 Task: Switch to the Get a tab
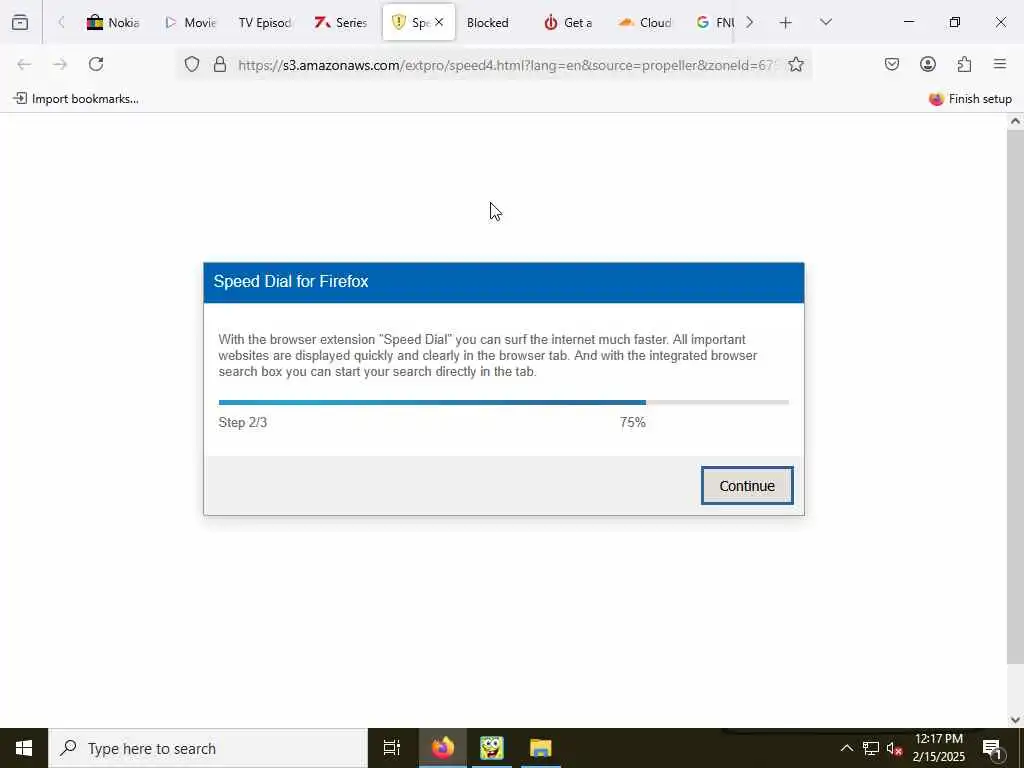point(568,22)
